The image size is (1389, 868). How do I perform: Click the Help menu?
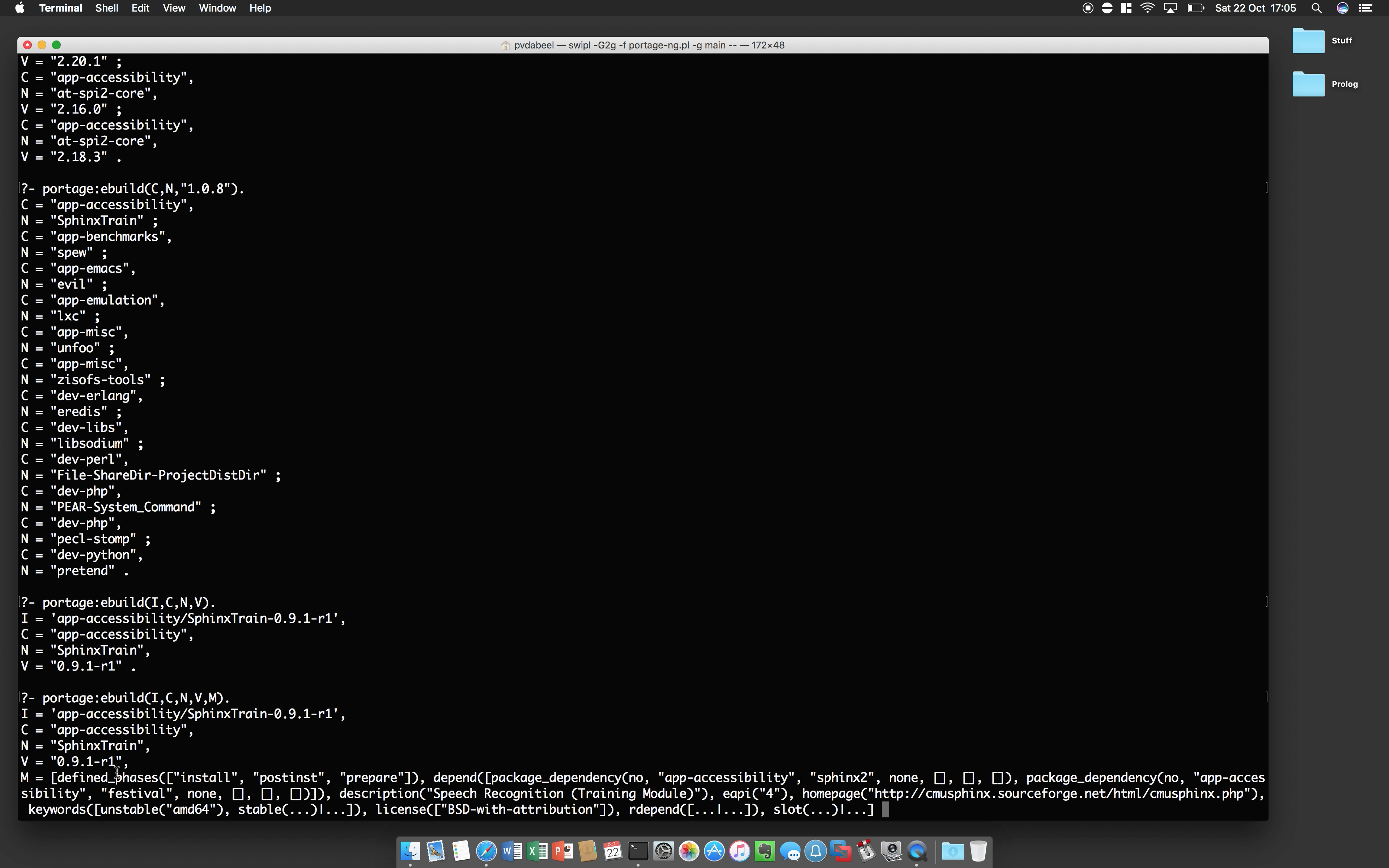coord(259,8)
